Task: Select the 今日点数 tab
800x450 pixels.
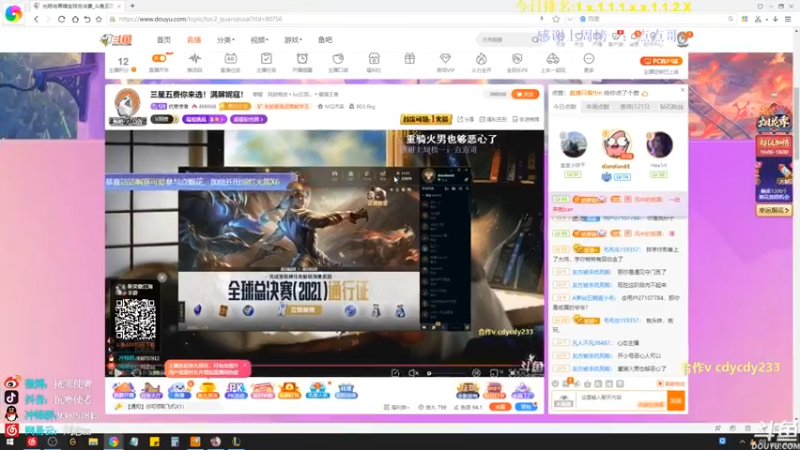Action: pyautogui.click(x=565, y=107)
